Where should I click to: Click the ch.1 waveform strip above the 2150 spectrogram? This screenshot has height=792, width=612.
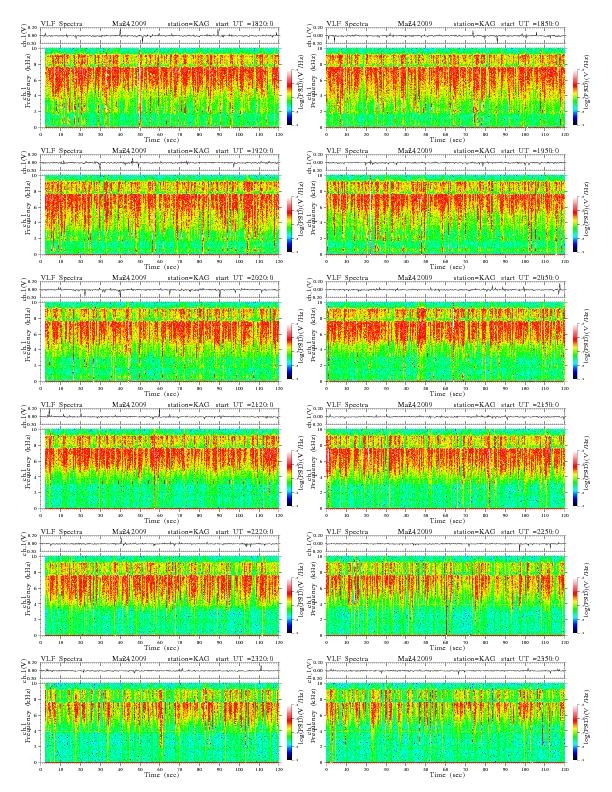click(445, 417)
